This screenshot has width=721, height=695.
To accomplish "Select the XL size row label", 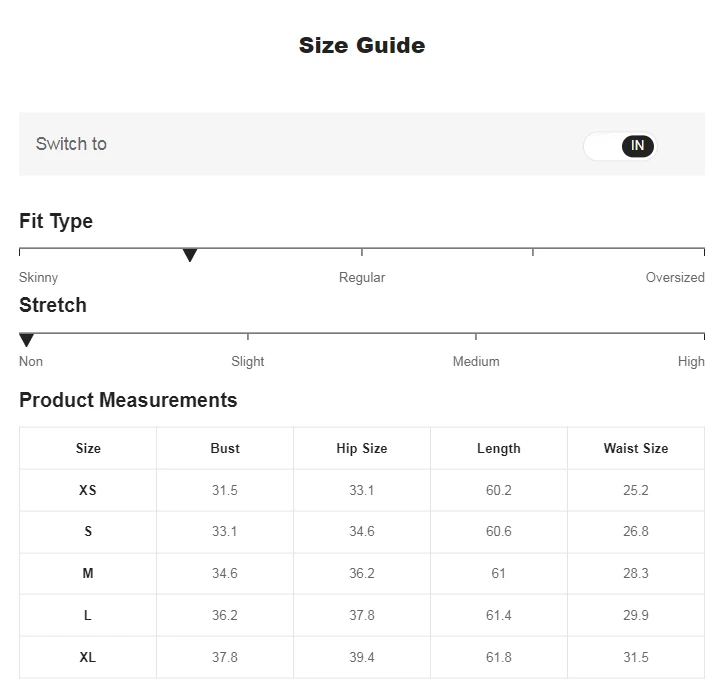I will [88, 657].
